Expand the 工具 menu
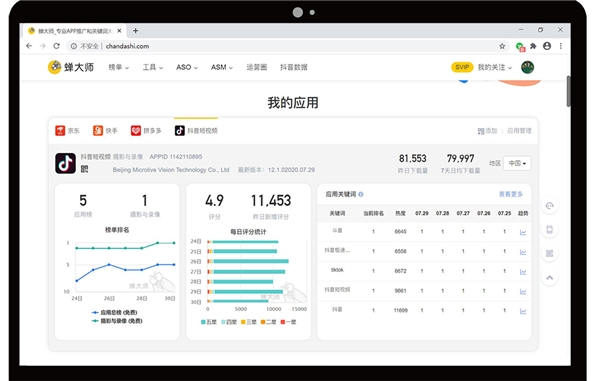Viewport: 600px width, 381px height. click(153, 67)
